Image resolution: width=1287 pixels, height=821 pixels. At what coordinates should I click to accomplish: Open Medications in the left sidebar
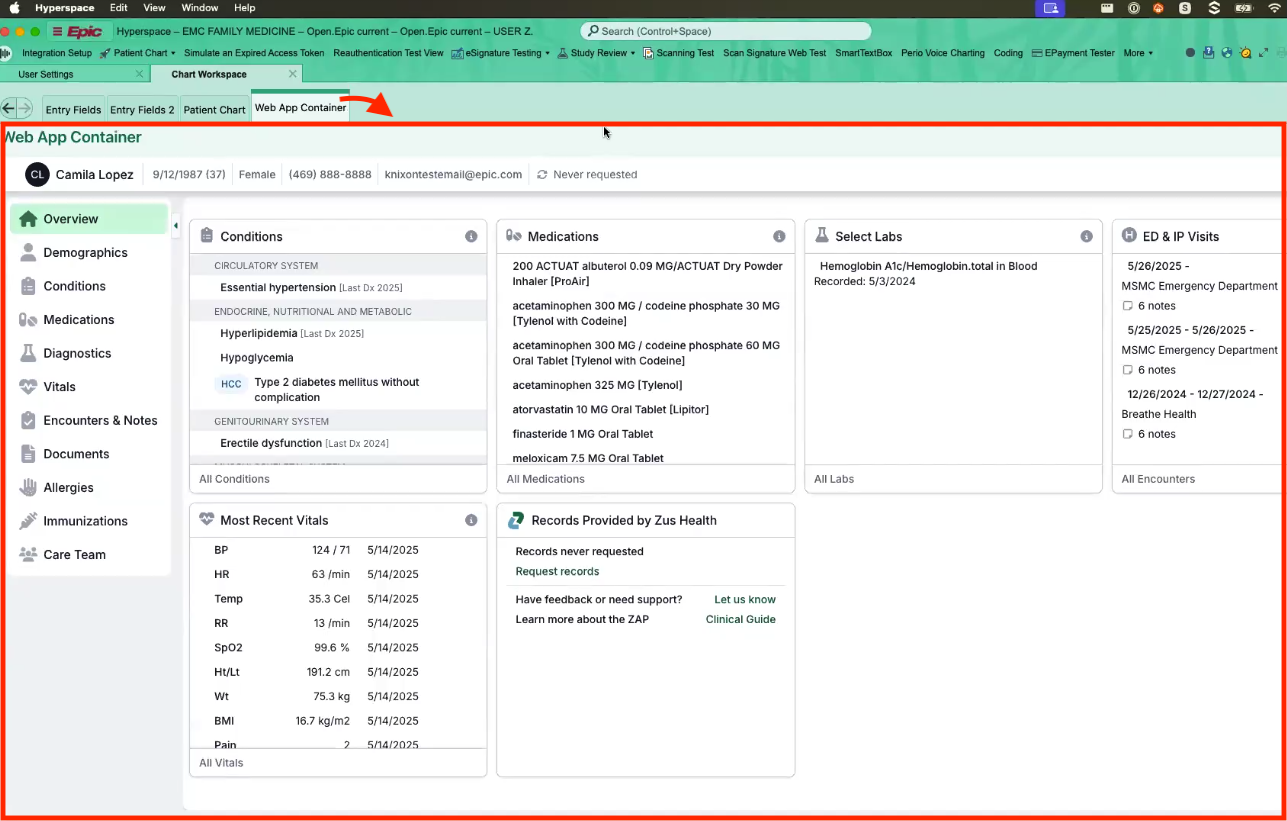88,320
